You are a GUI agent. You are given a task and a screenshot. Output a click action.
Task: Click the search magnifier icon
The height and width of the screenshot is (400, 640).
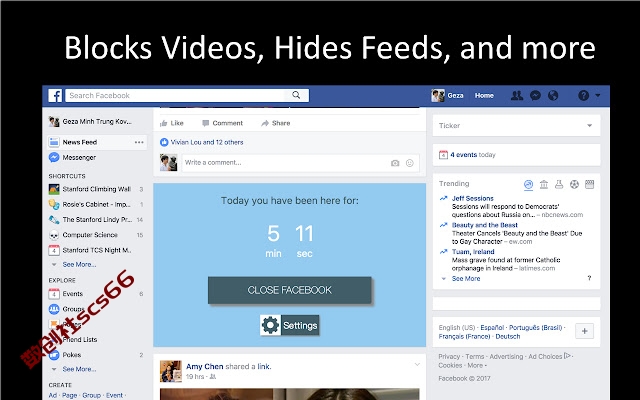pyautogui.click(x=296, y=95)
